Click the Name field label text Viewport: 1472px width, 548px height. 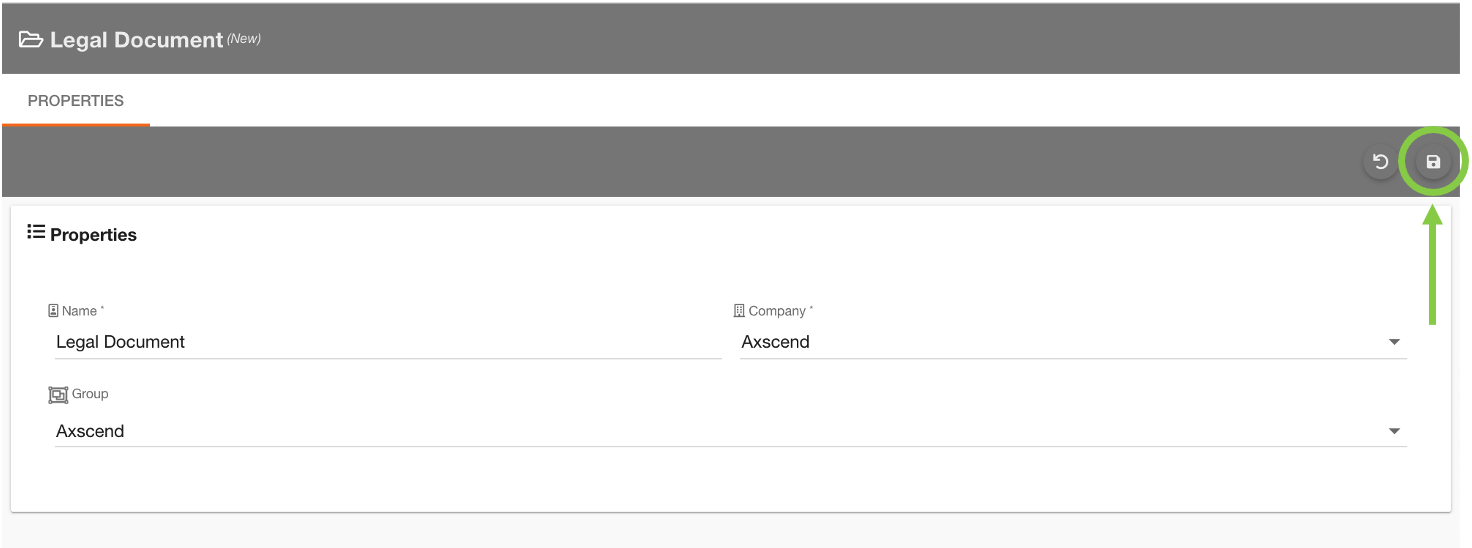tap(80, 311)
